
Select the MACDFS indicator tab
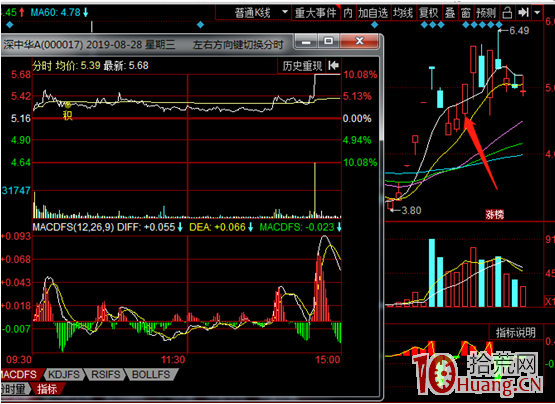click(21, 375)
